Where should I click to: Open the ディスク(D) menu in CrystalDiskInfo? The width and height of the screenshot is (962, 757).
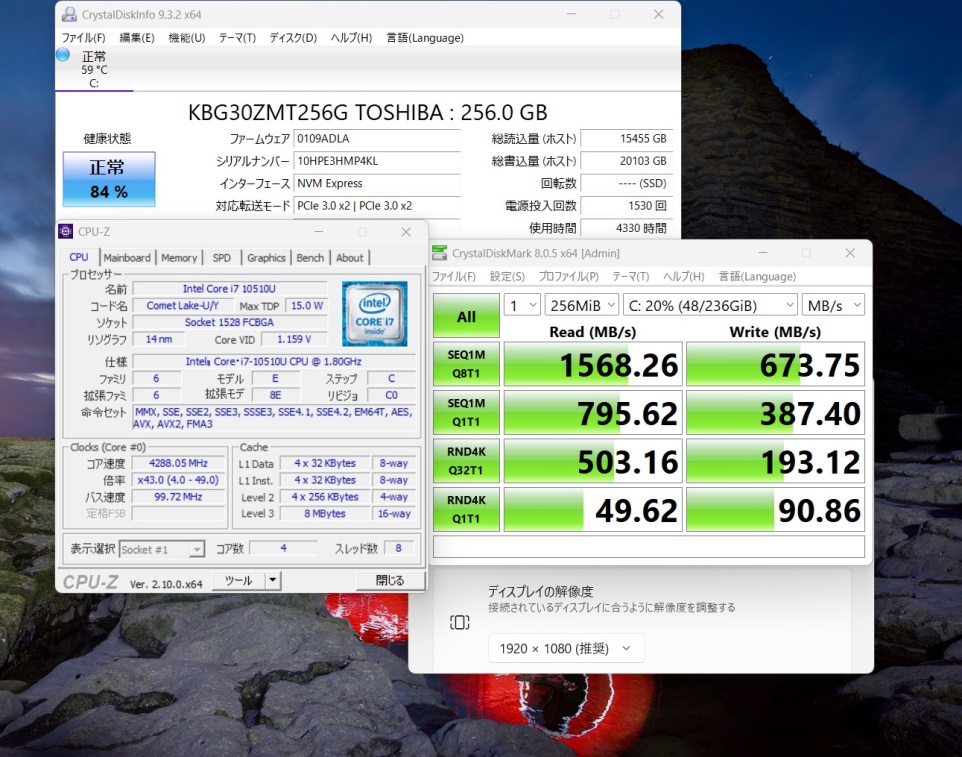coord(293,38)
